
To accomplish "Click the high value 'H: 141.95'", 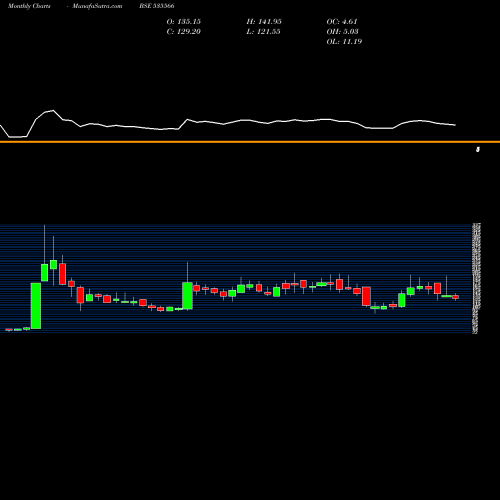I will 264,22.
